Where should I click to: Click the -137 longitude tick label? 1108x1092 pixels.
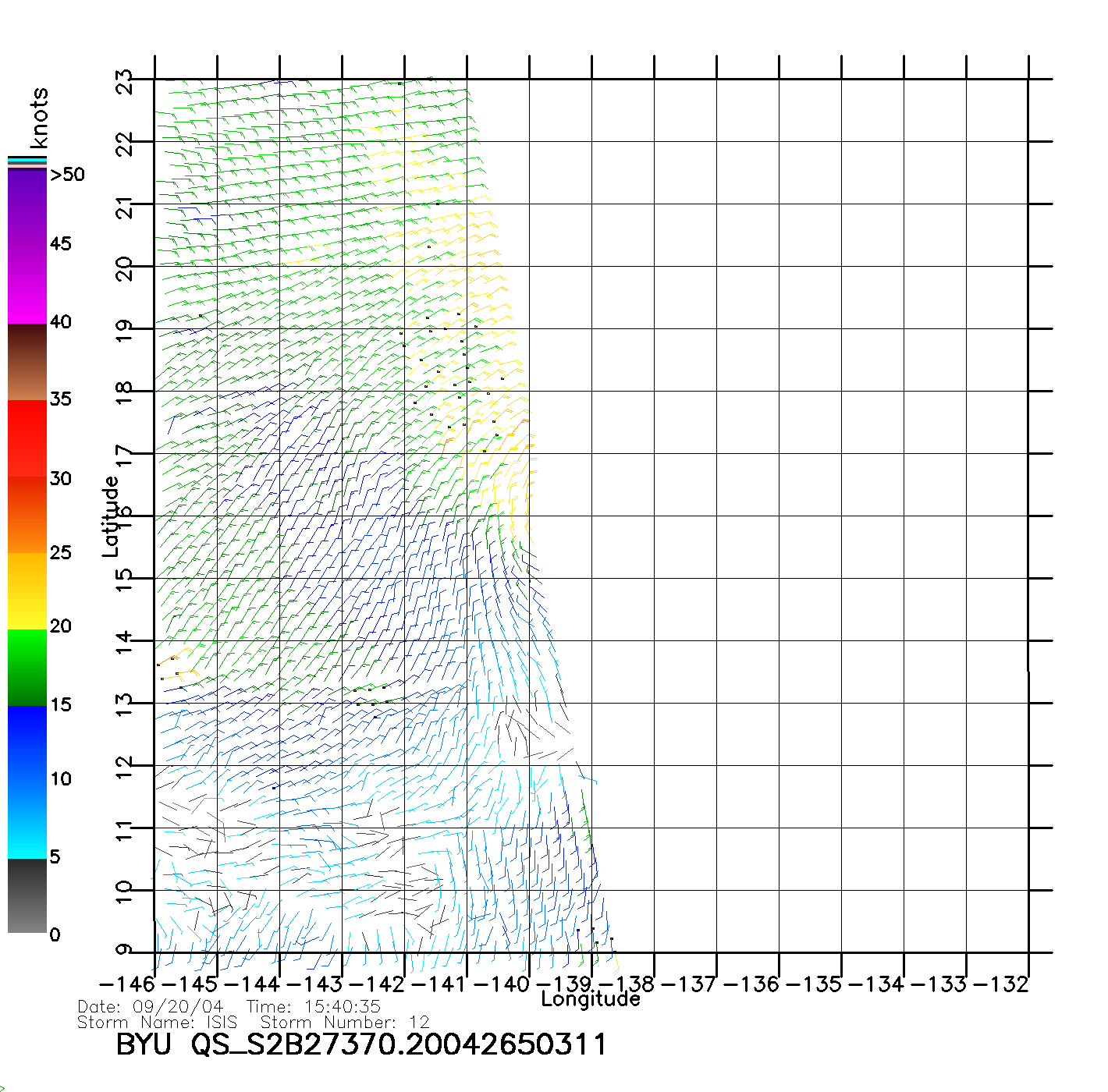pyautogui.click(x=689, y=984)
